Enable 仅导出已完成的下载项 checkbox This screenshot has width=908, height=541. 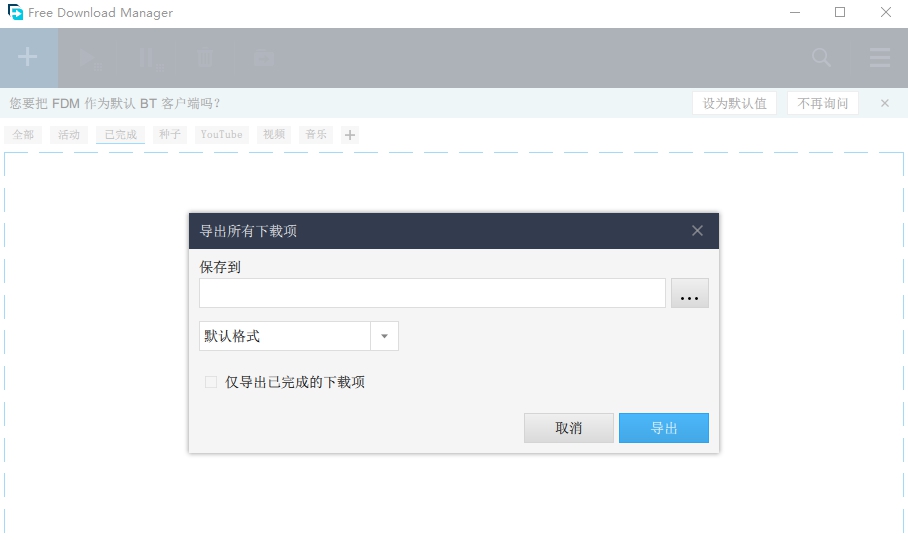211,382
